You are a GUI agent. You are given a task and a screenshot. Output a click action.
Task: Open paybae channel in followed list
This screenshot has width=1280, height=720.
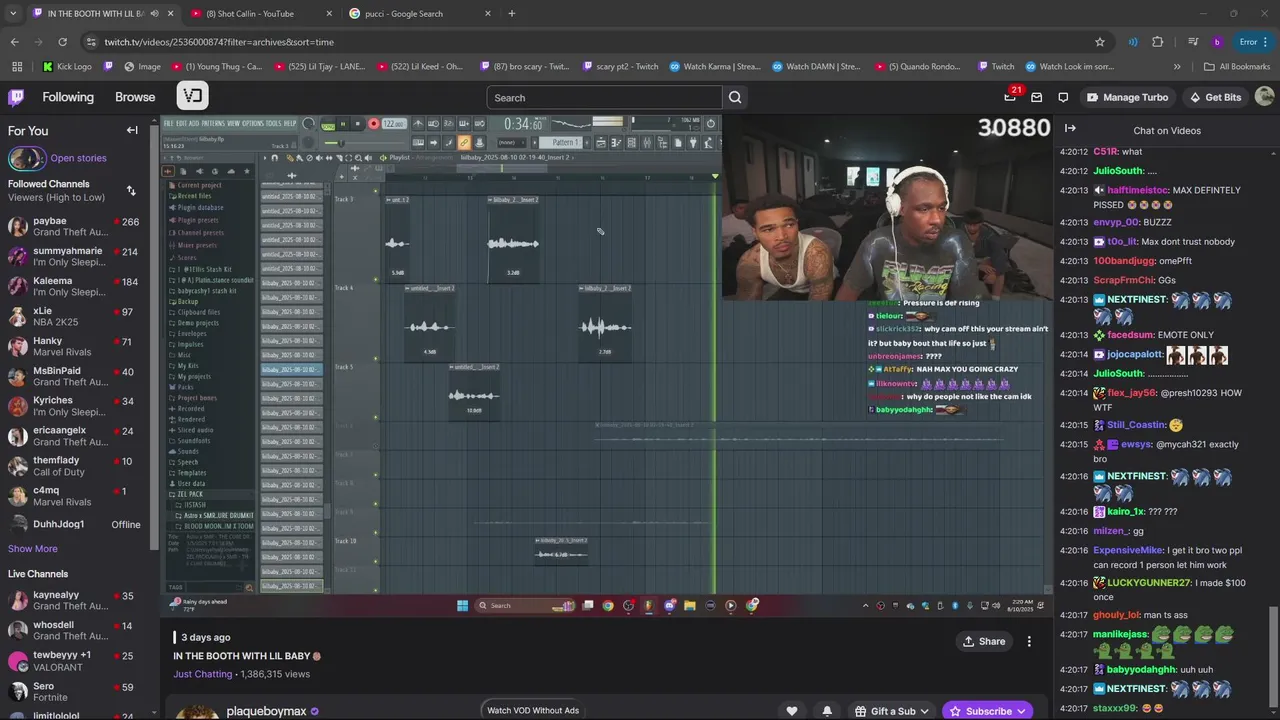(x=75, y=226)
